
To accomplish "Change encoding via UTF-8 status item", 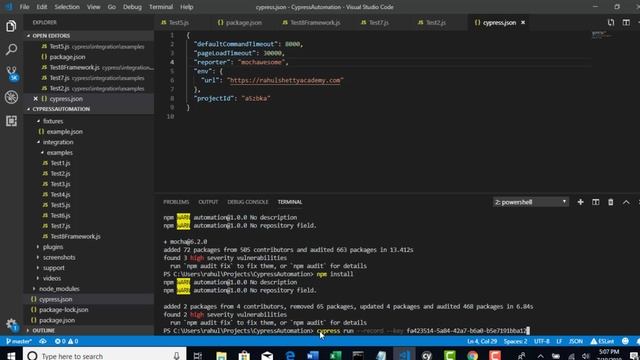I will pyautogui.click(x=542, y=341).
